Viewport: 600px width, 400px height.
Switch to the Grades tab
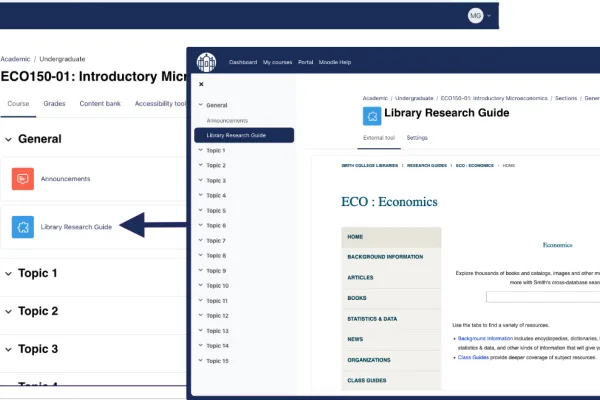pos(54,104)
